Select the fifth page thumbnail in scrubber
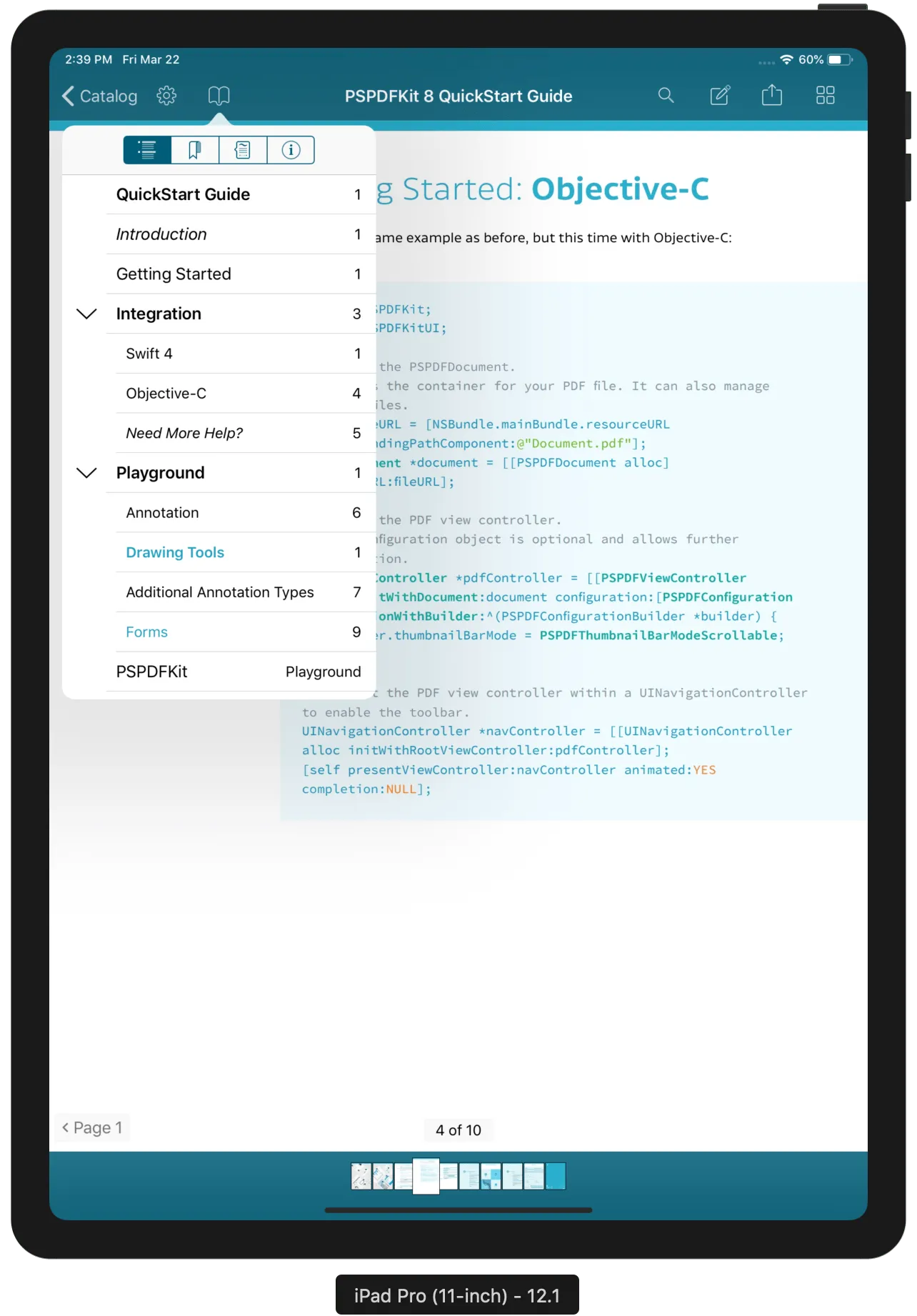 (x=449, y=1176)
